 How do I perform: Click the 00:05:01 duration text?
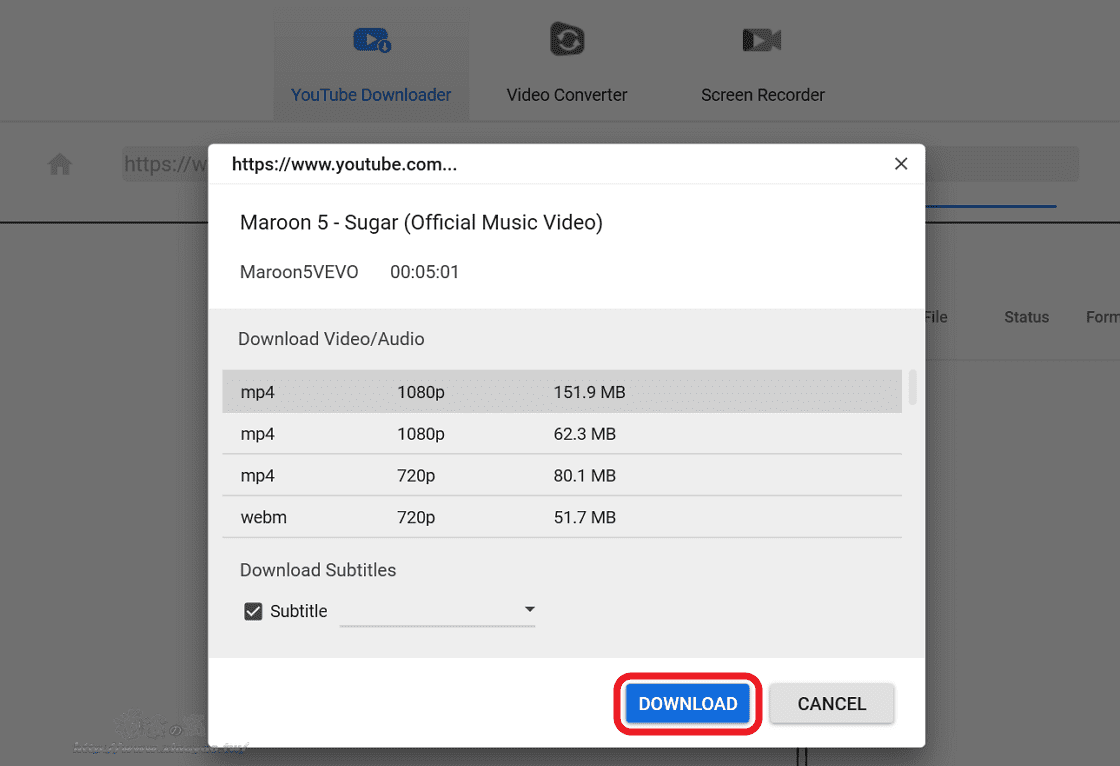tap(424, 272)
